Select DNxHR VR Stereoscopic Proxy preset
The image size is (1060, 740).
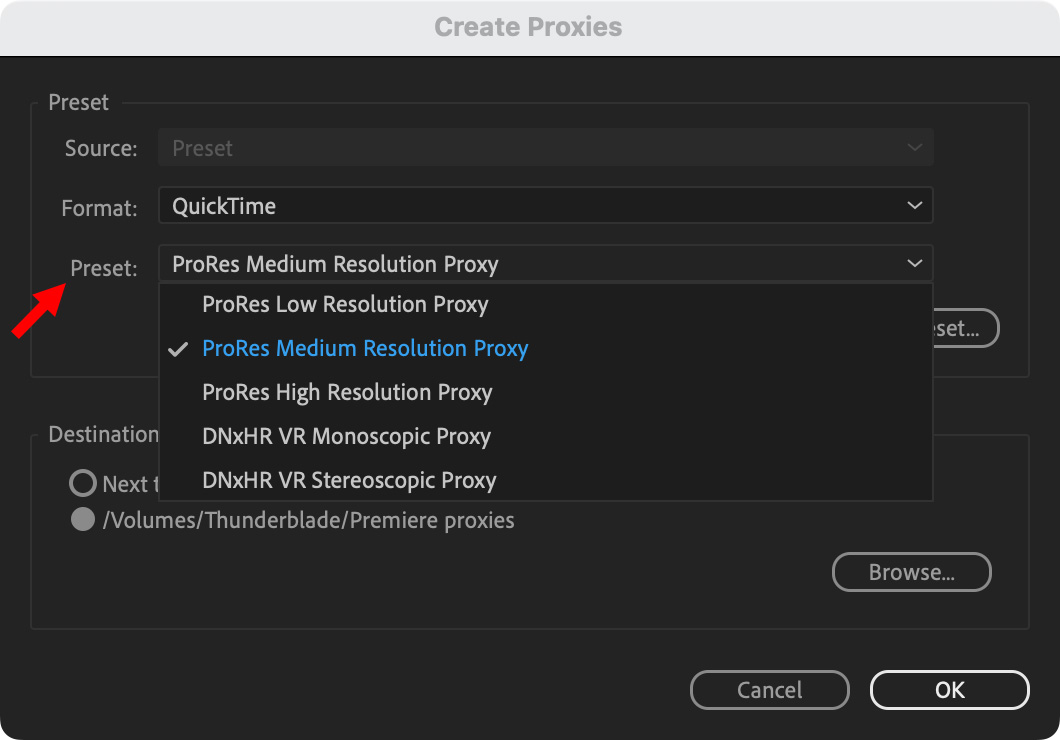[349, 480]
